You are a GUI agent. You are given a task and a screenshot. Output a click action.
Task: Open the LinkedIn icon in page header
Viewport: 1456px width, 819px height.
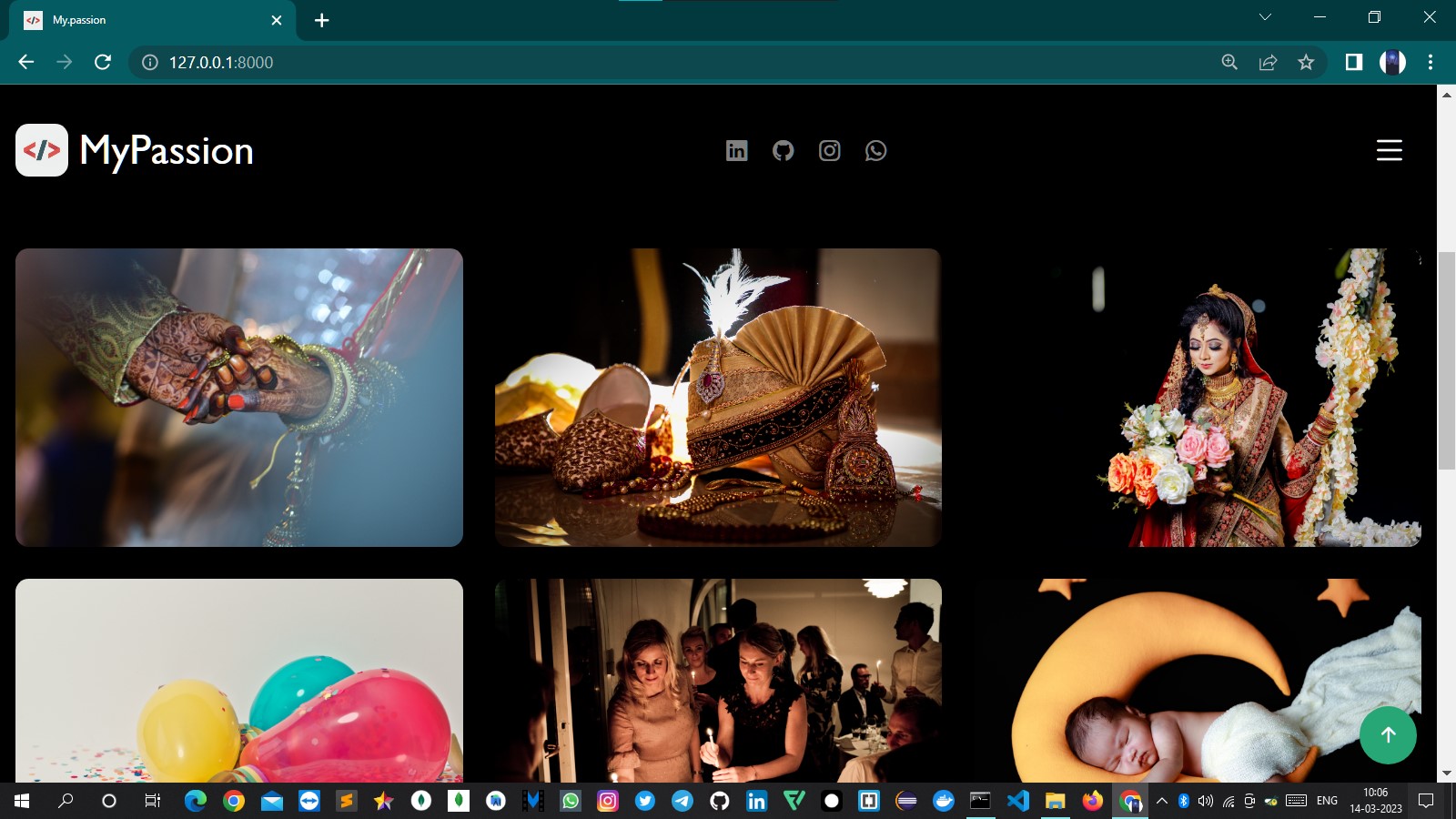tap(737, 150)
